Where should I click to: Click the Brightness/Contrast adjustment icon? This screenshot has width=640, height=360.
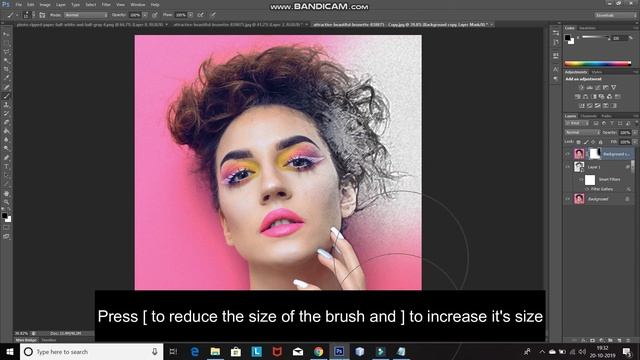[x=581, y=87]
